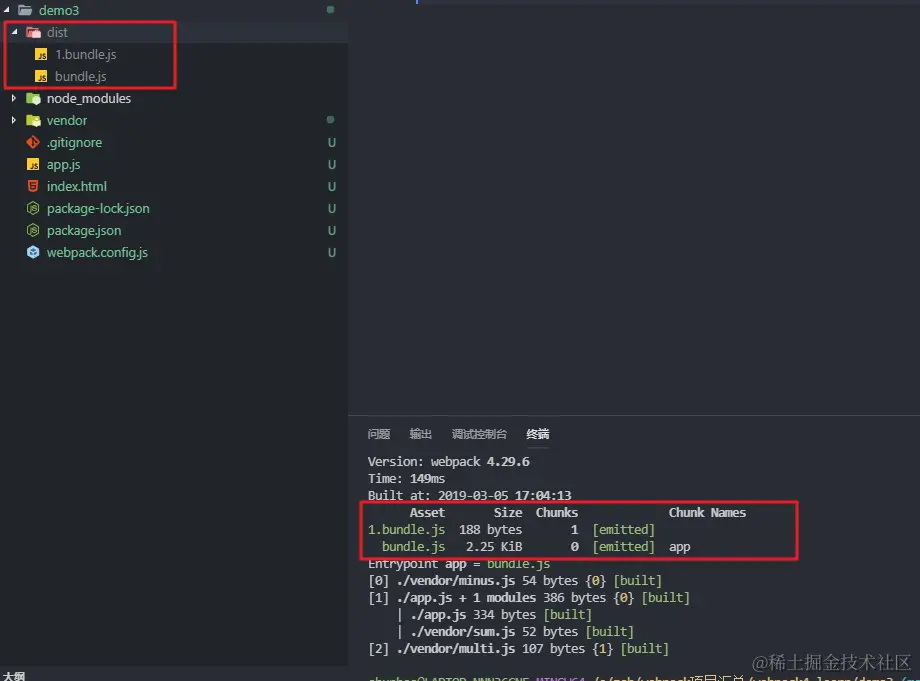Click the package-lock.json npm icon

click(33, 208)
